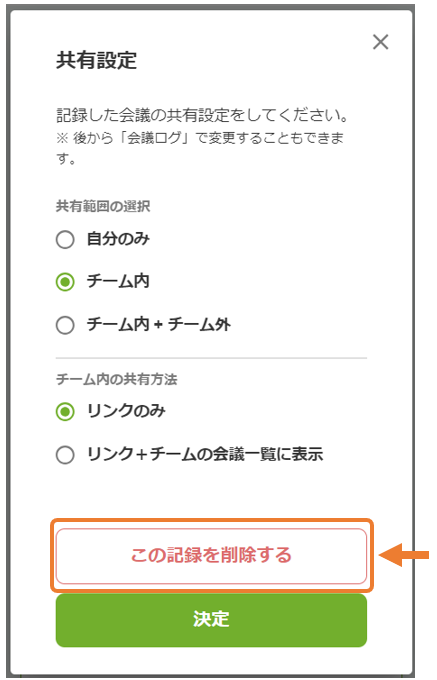Click the ※ 後から「会議ログ」 note text
437x680 pixels.
pos(200,148)
